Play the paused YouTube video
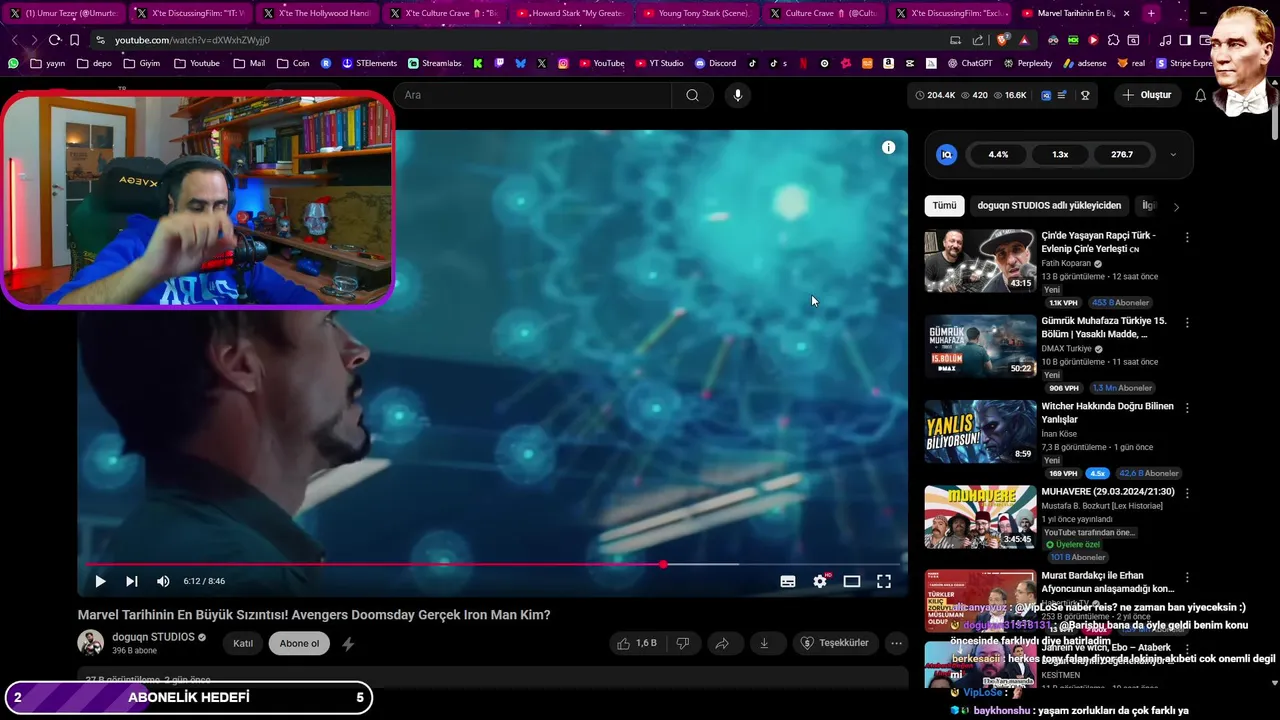This screenshot has height=720, width=1280. [100, 581]
